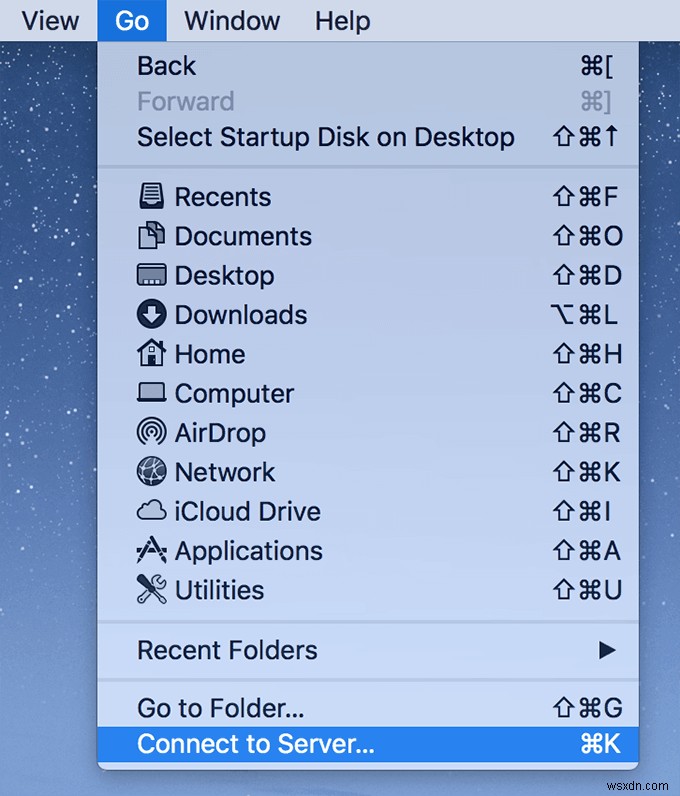This screenshot has height=796, width=680.
Task: Click the Network globe icon
Action: click(x=151, y=471)
